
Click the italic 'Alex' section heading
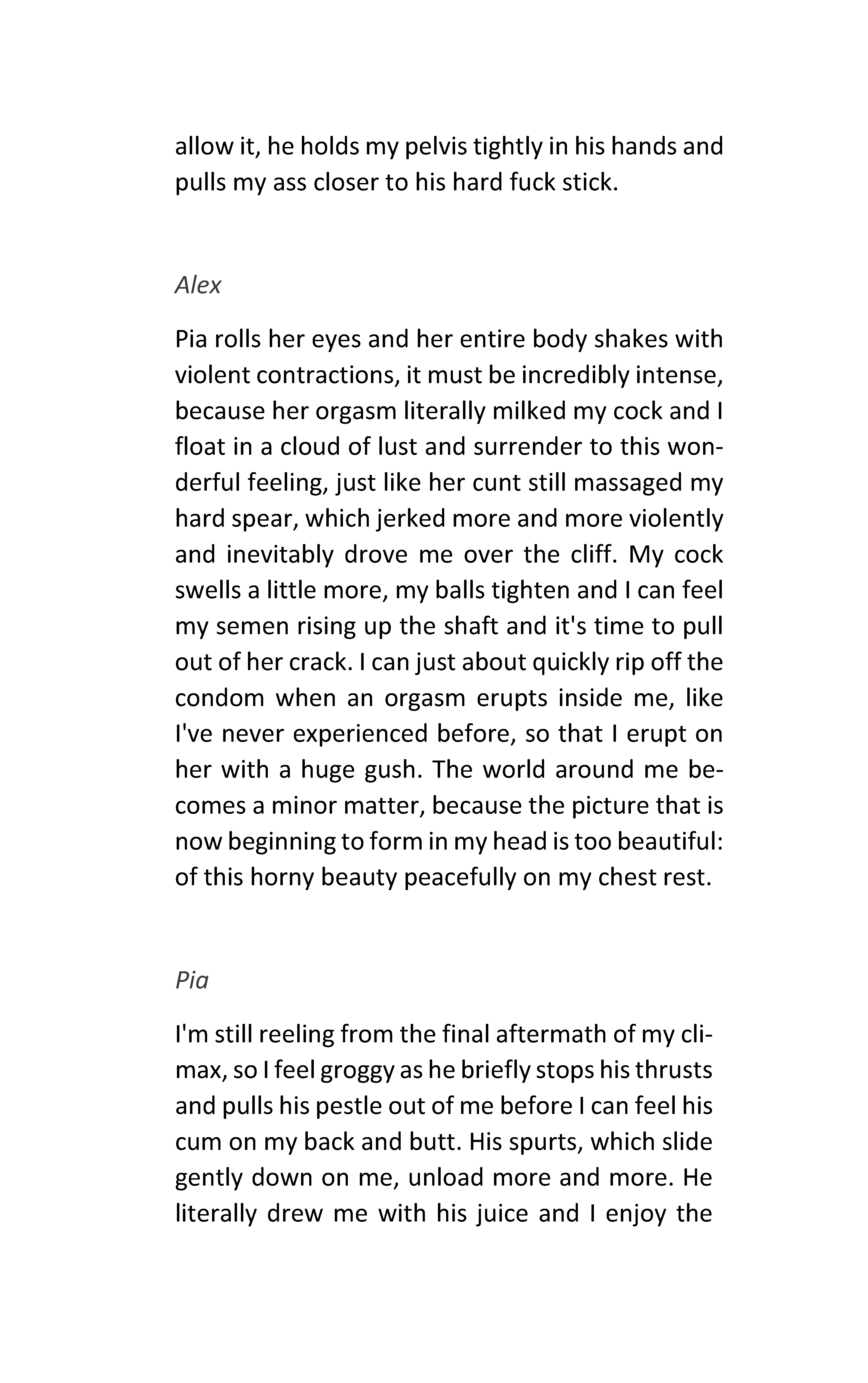click(x=198, y=285)
